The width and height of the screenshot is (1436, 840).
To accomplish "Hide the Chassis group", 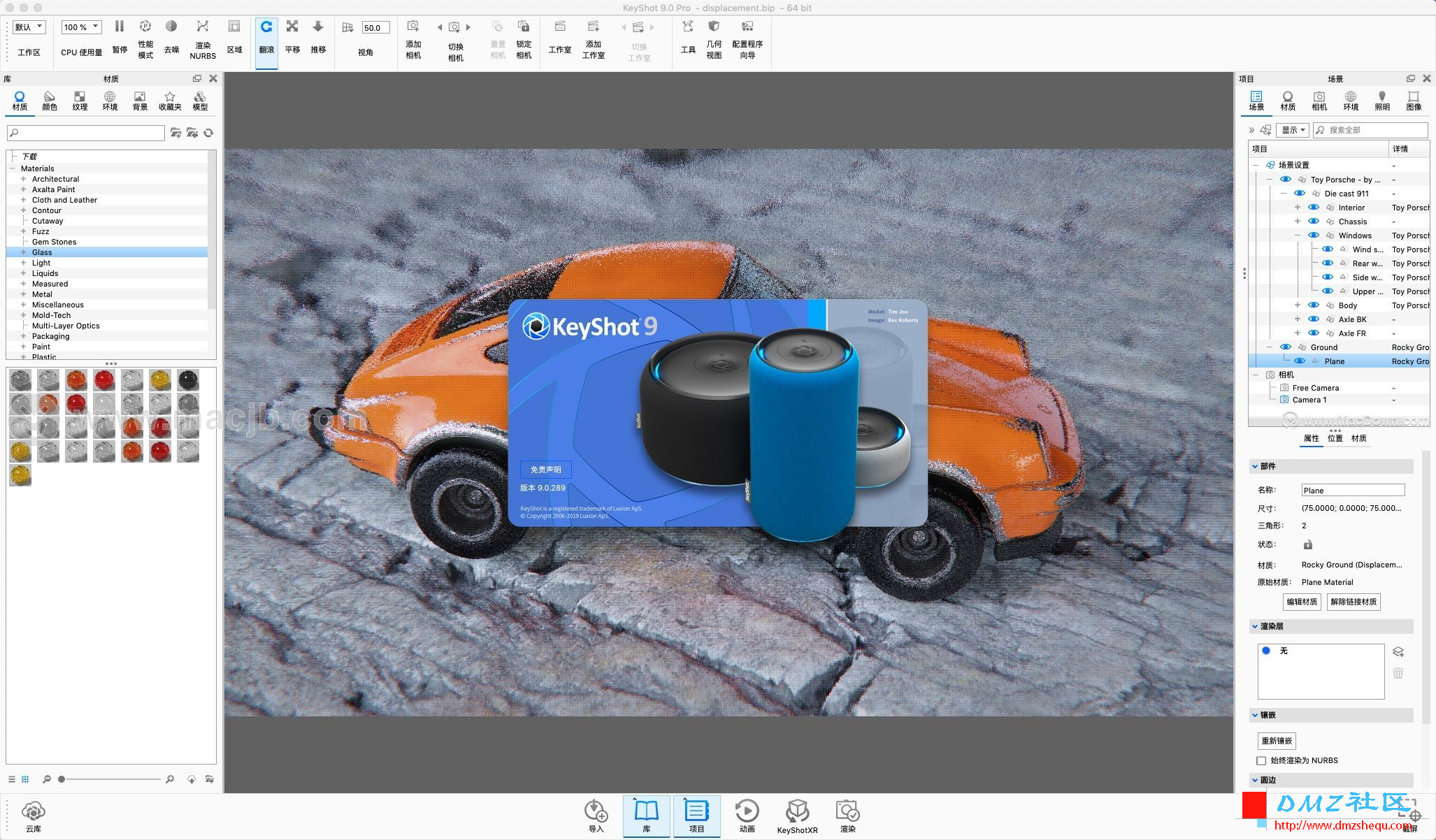I will click(1314, 222).
